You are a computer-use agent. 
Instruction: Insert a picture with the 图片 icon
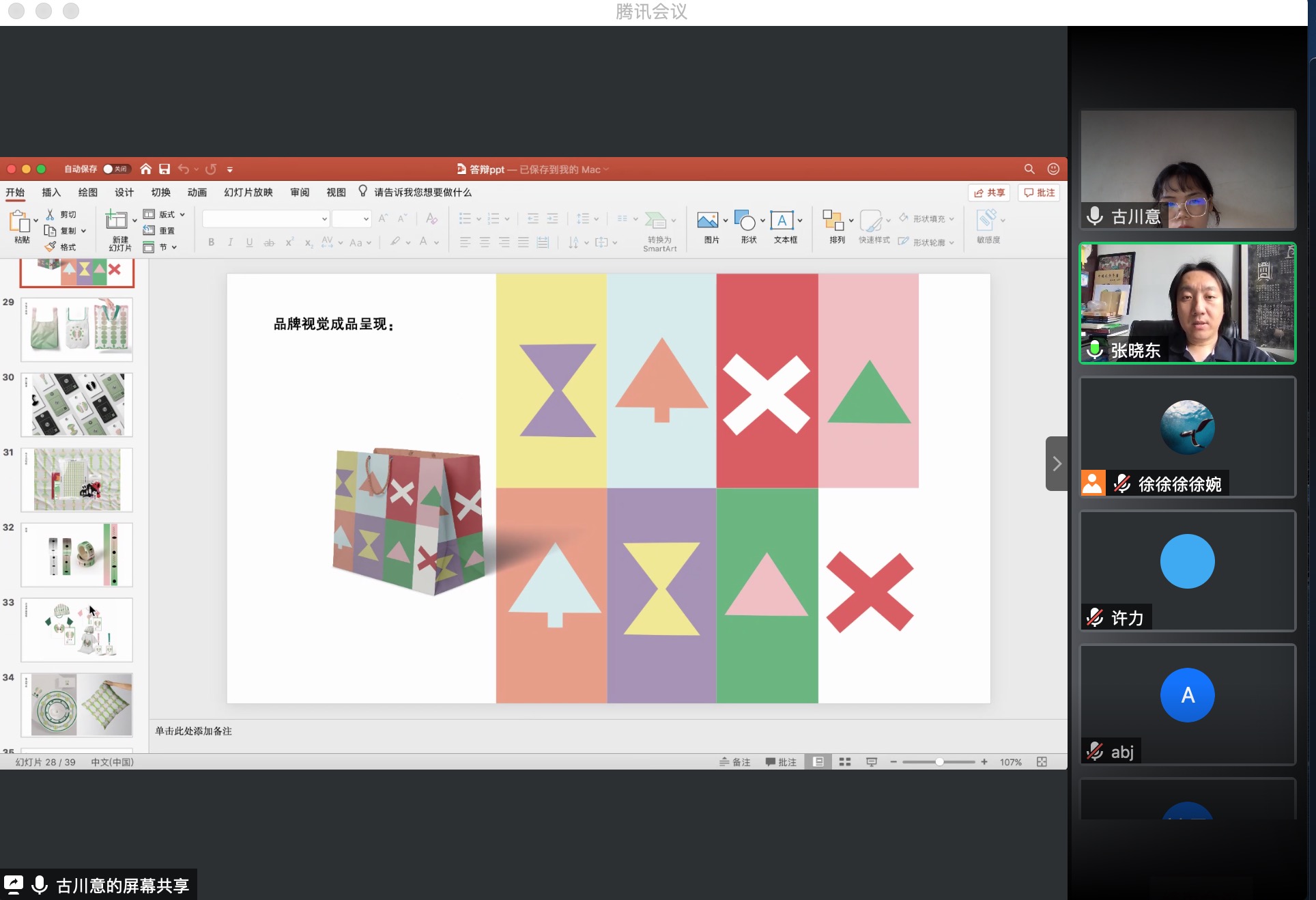[x=707, y=221]
